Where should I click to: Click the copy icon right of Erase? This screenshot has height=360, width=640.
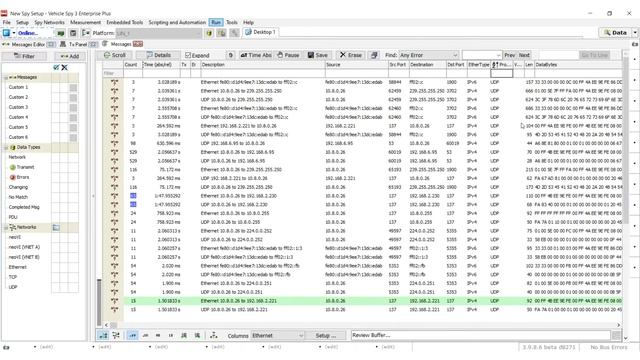pos(374,55)
